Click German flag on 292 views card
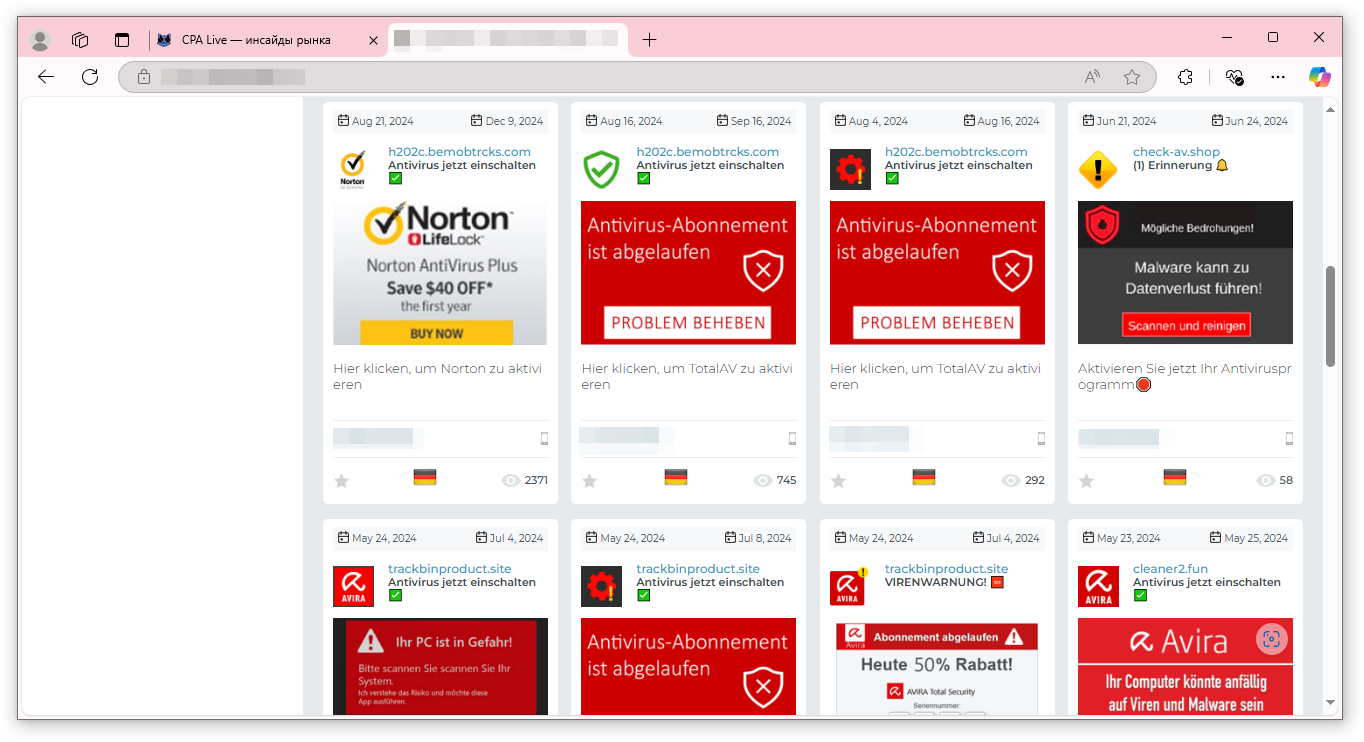 [x=924, y=478]
